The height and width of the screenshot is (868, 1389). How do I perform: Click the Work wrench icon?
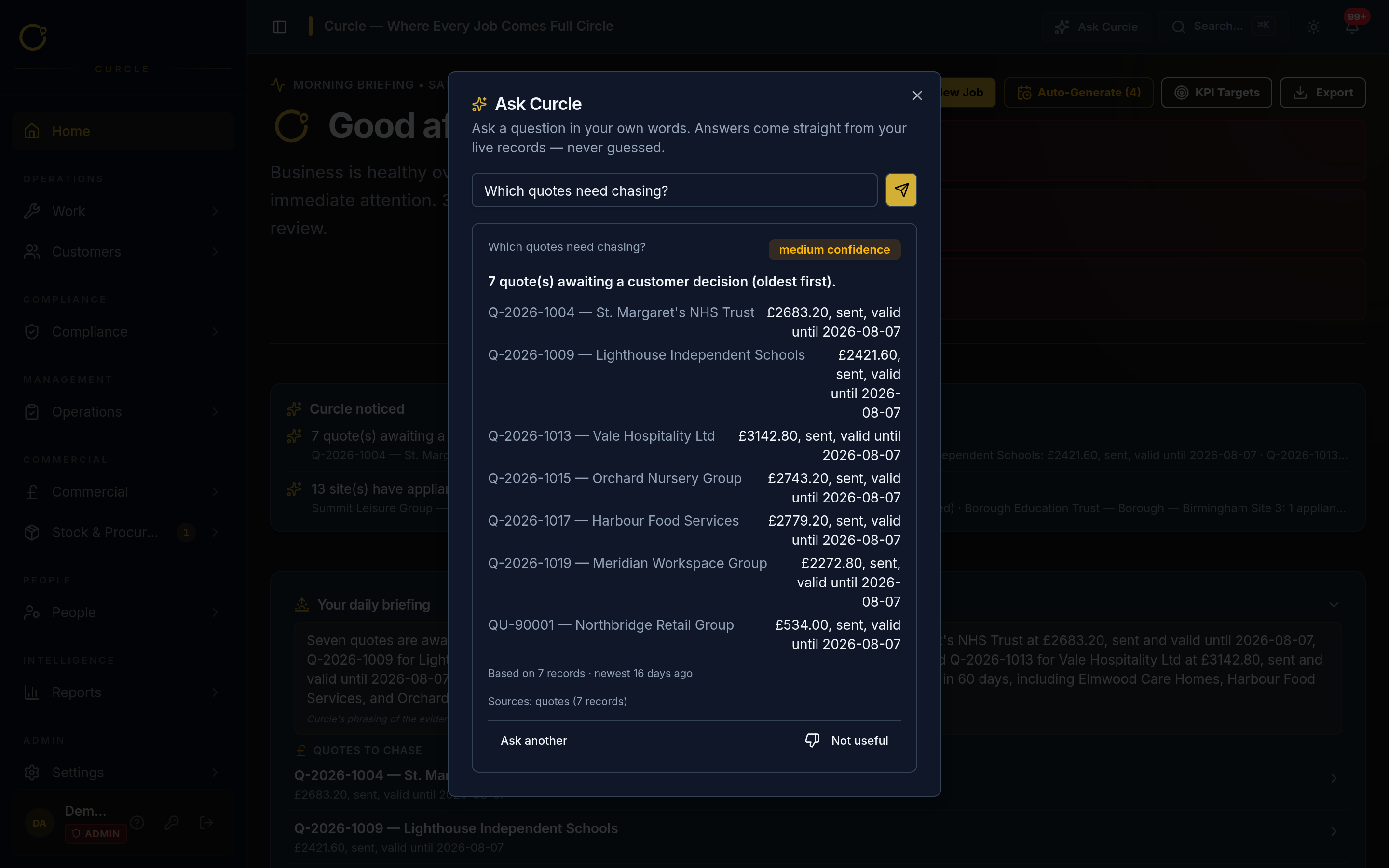(32, 211)
